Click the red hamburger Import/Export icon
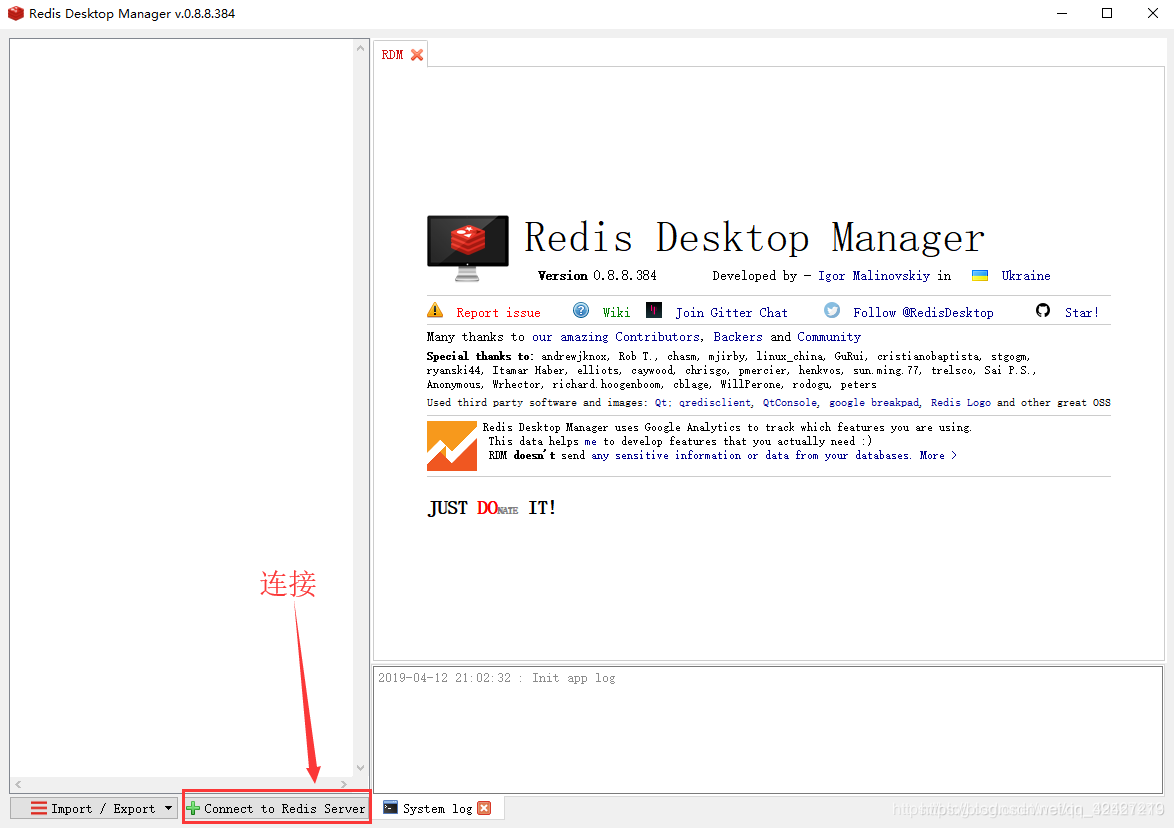Screen dimensions: 1174x828 [39, 809]
